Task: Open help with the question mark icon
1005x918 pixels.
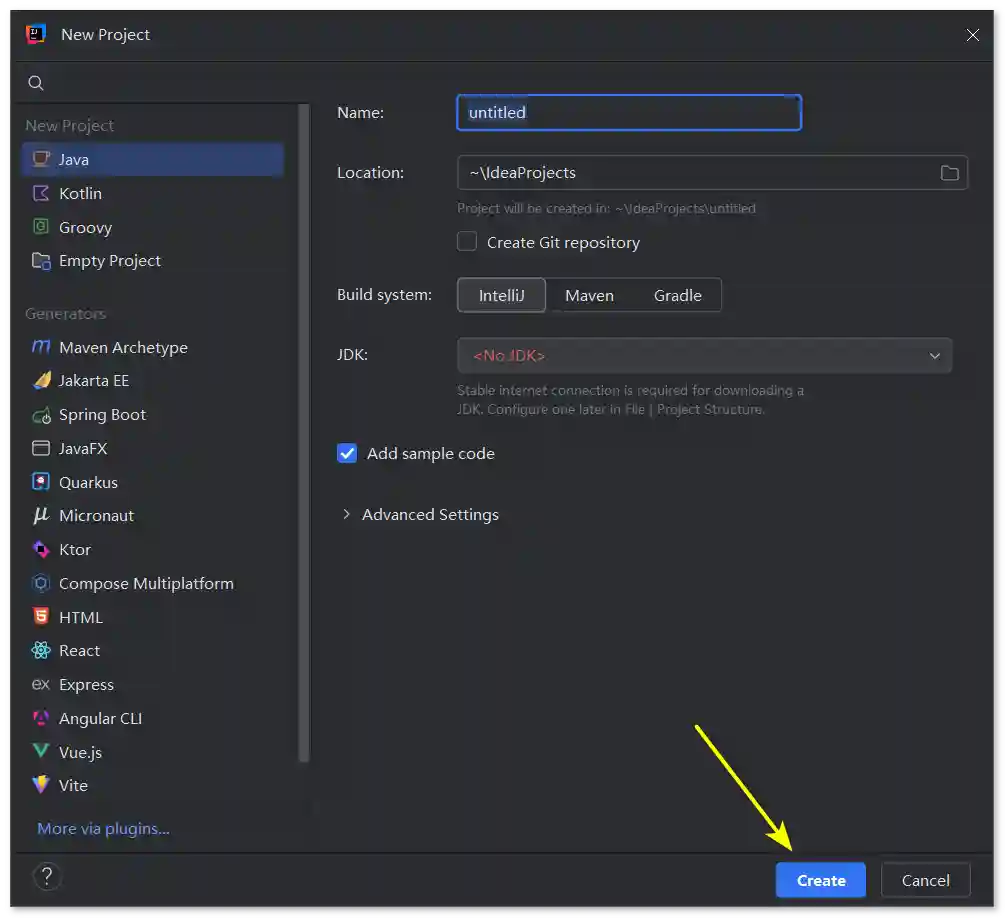Action: [47, 877]
